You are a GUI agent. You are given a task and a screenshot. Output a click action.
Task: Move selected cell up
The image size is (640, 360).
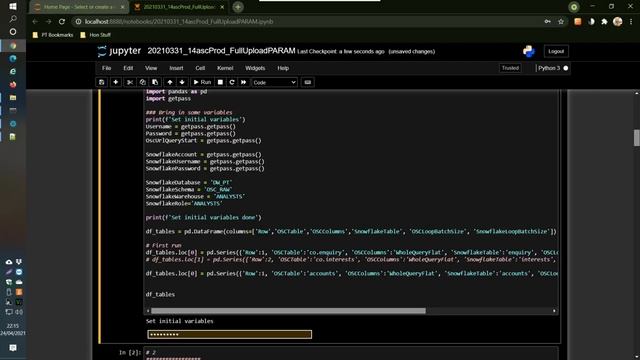coord(170,82)
